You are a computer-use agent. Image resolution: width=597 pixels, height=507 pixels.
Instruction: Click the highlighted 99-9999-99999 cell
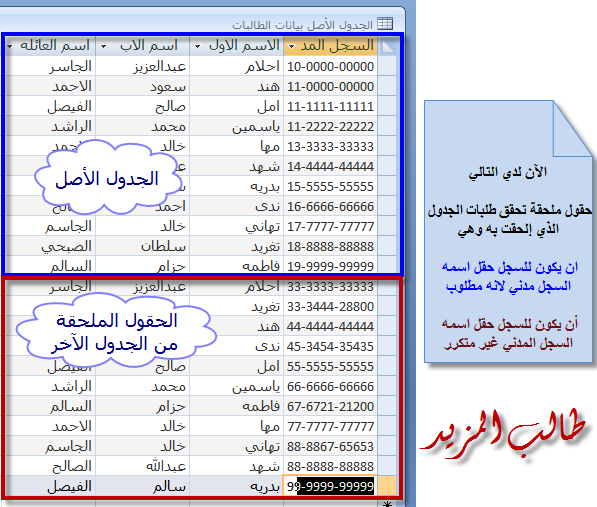pos(330,486)
